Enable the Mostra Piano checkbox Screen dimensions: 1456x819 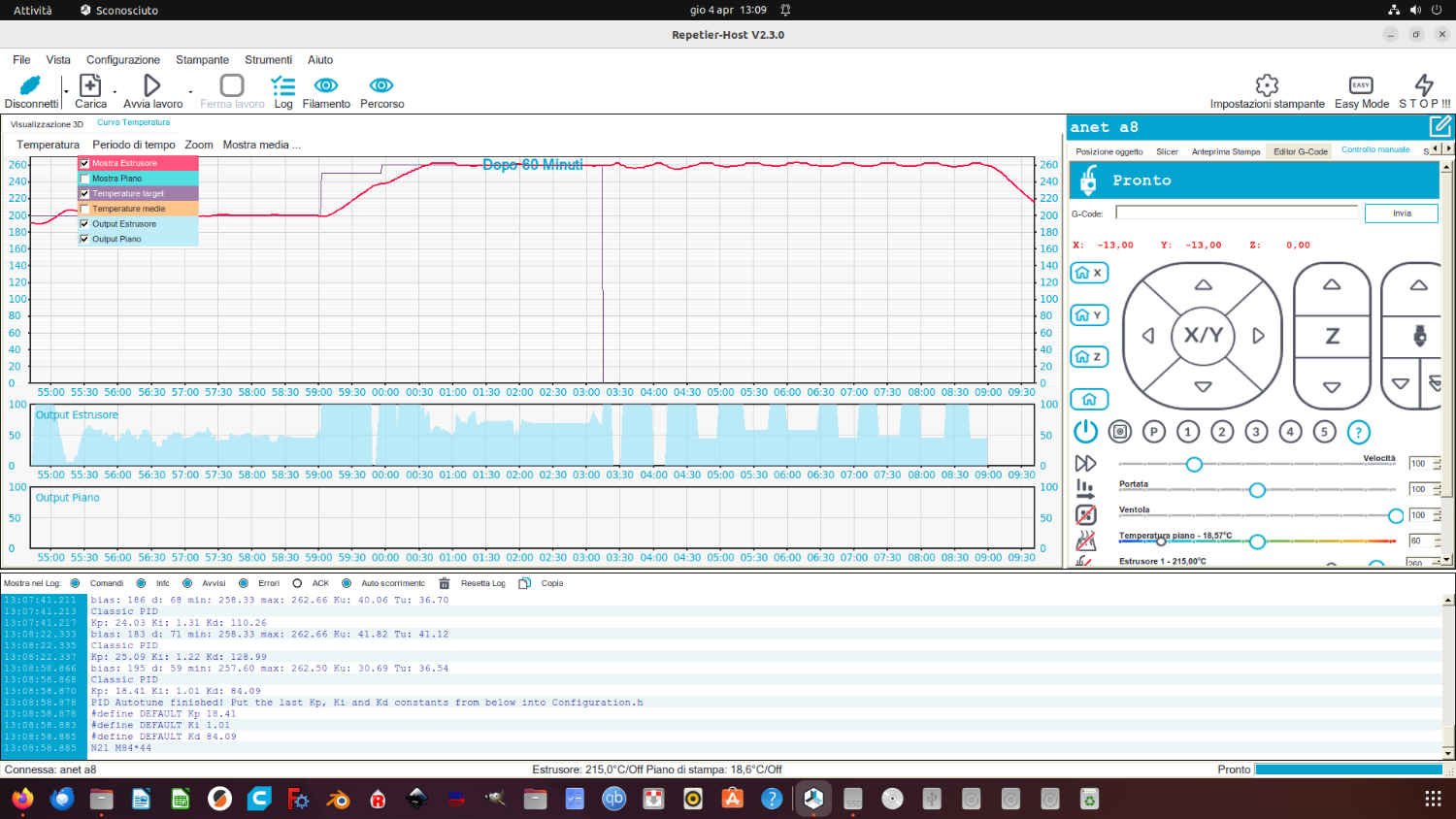pyautogui.click(x=84, y=179)
